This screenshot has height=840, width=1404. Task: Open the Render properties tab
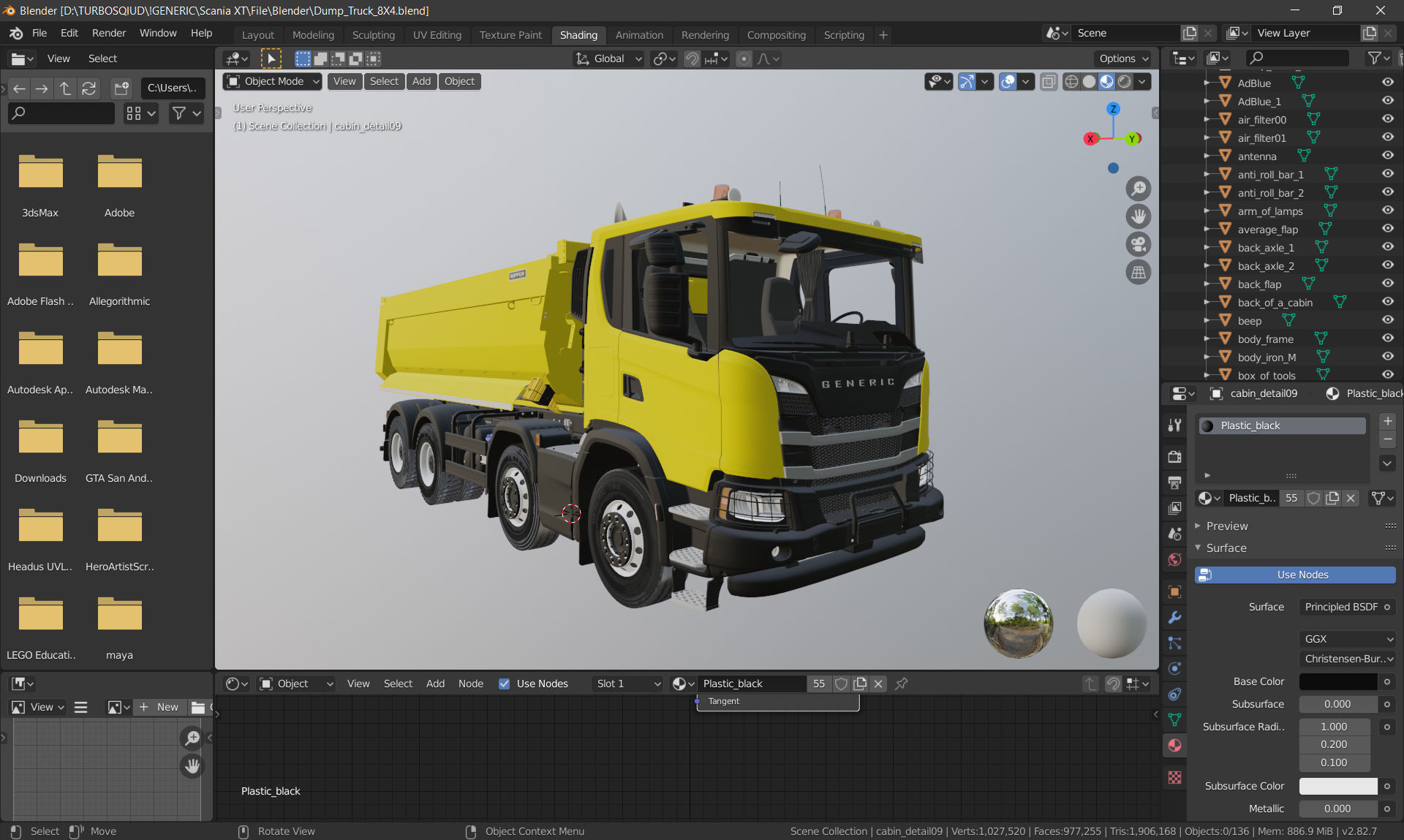point(1174,457)
